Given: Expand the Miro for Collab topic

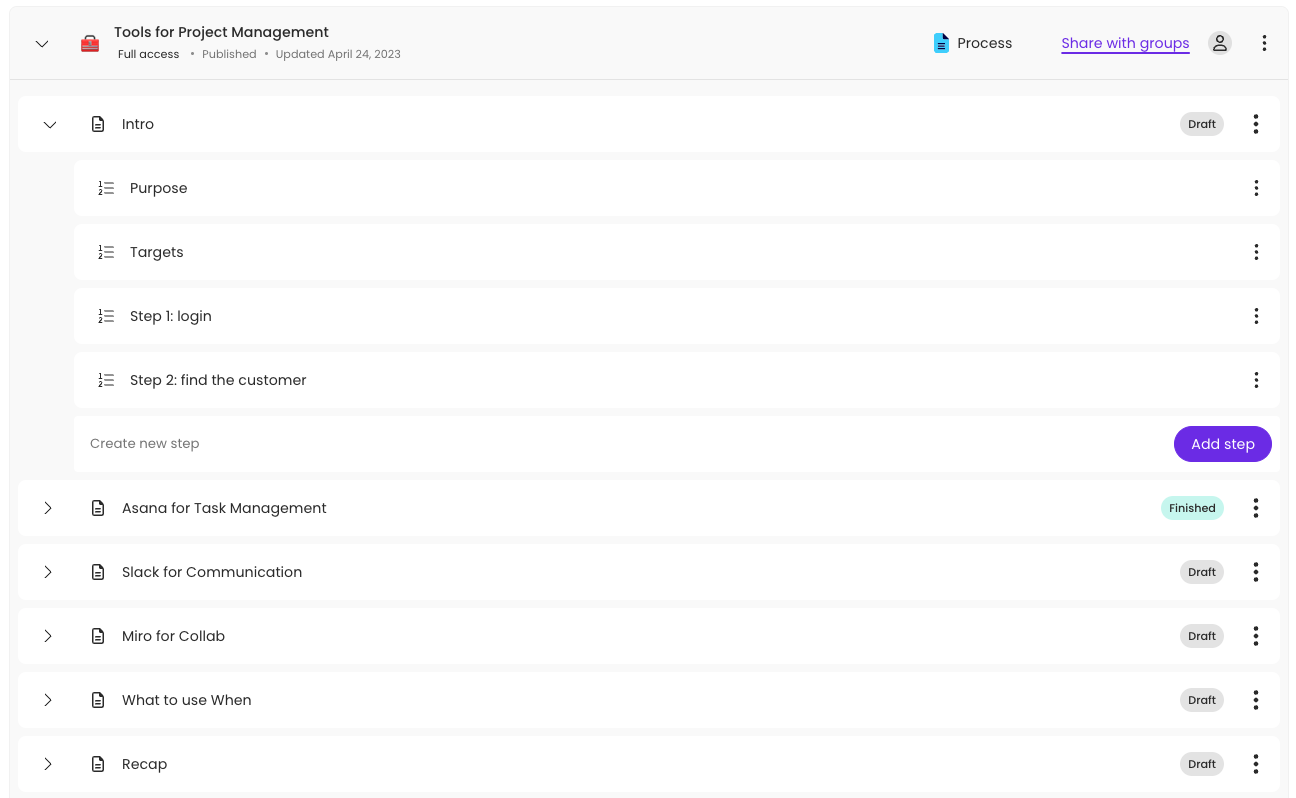Looking at the screenshot, I should click(x=47, y=636).
